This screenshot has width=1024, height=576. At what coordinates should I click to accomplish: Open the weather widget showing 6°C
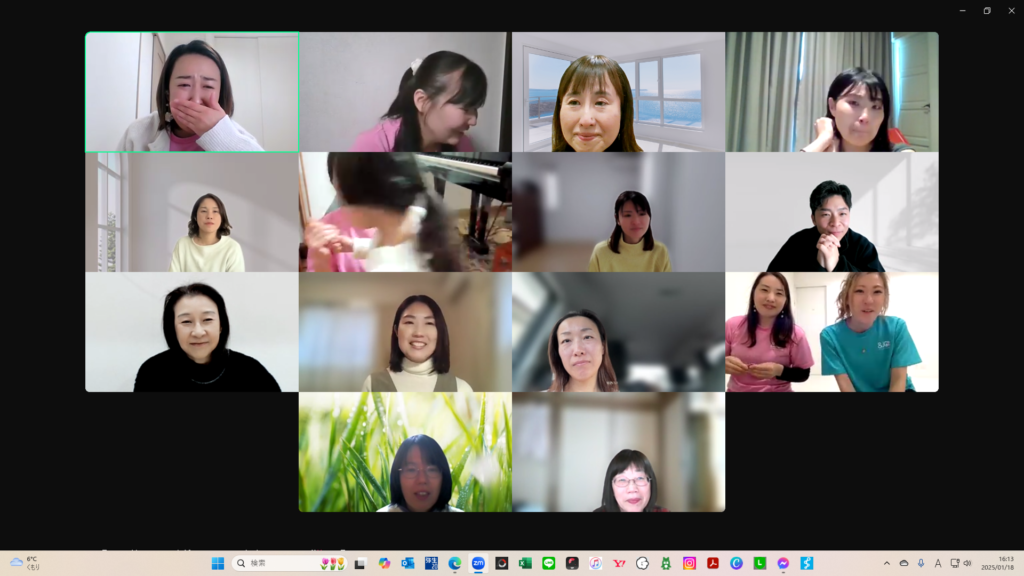coord(25,563)
